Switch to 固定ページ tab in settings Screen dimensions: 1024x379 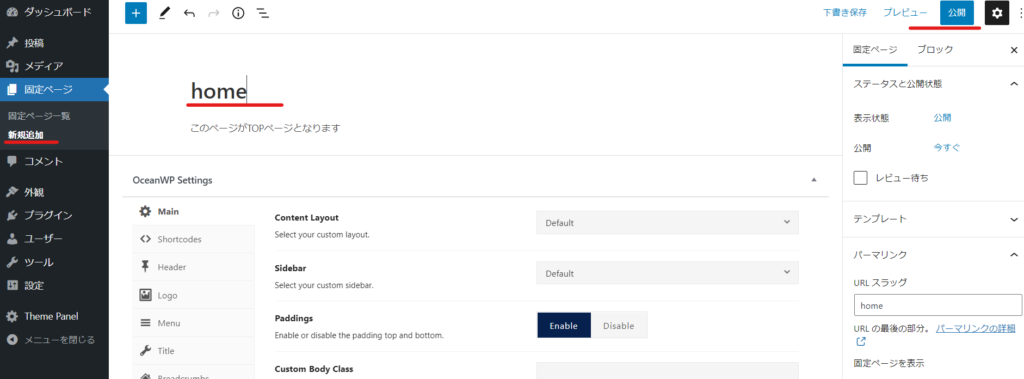pos(875,50)
